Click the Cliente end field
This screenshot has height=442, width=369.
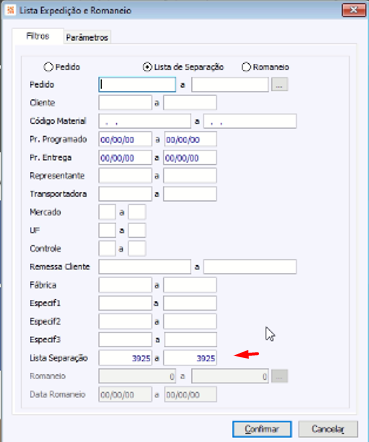click(190, 103)
